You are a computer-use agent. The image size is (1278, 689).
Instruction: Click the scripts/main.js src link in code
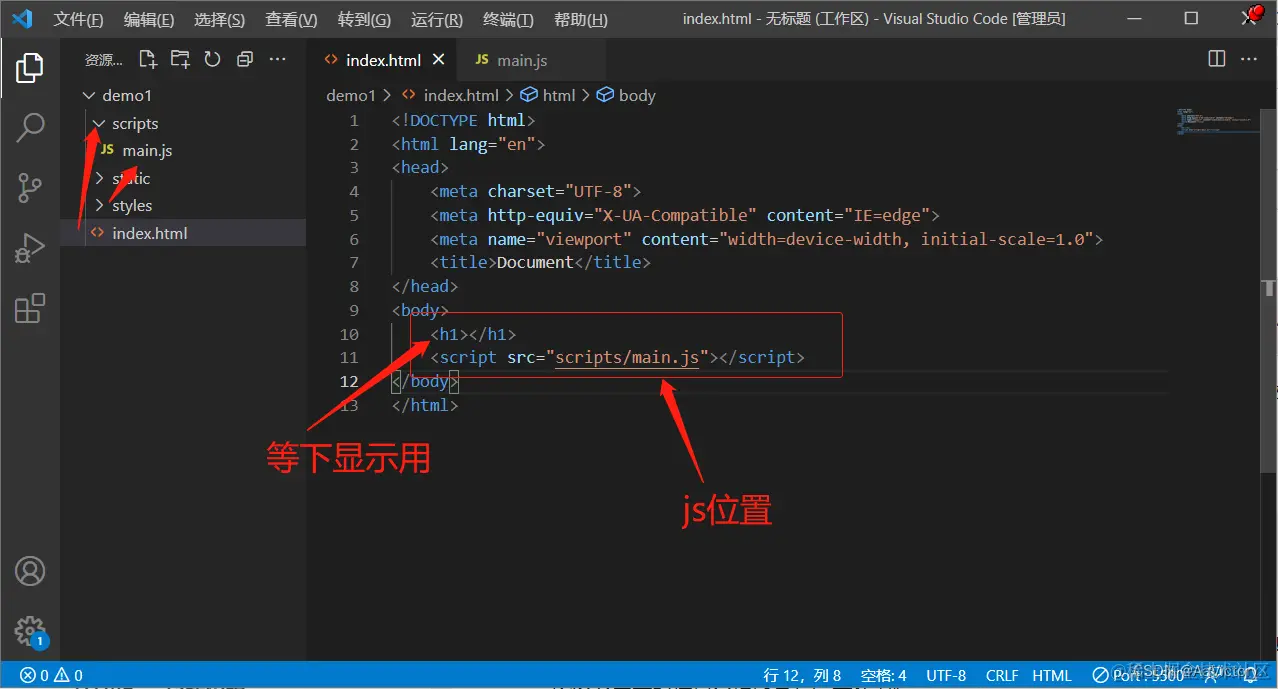[627, 357]
